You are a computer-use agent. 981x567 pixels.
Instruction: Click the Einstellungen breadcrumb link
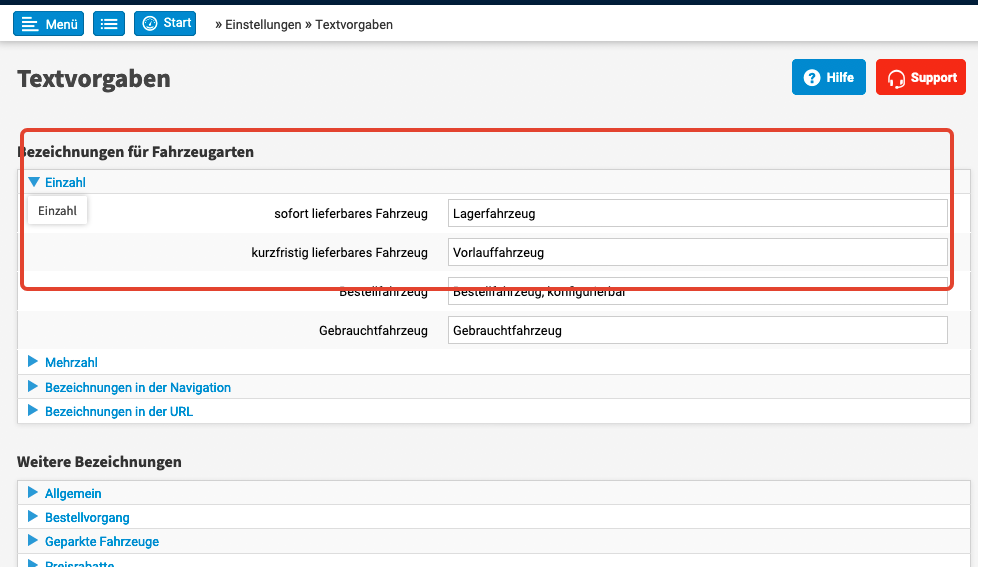tap(262, 25)
